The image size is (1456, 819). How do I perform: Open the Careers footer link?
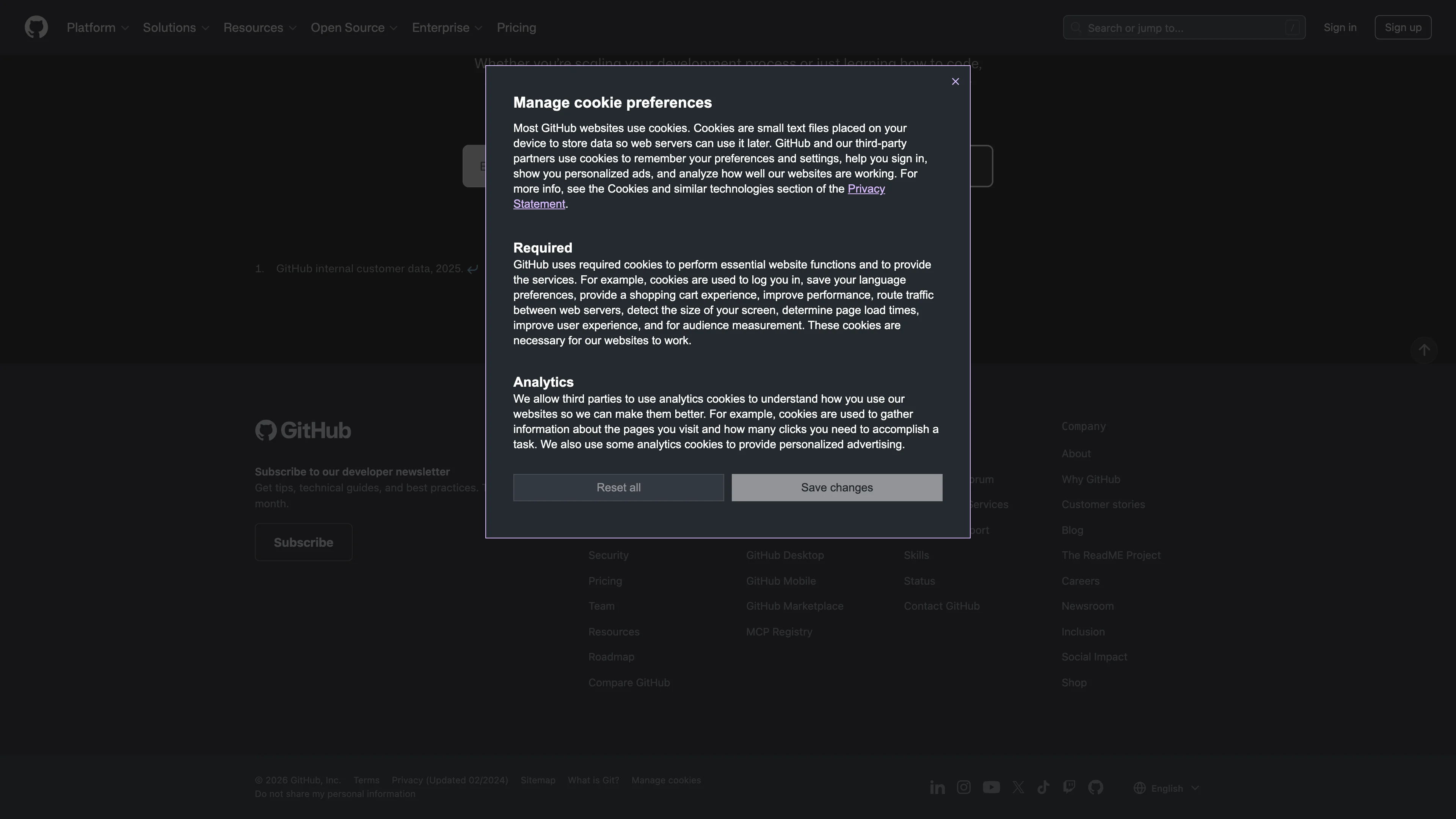1081,581
